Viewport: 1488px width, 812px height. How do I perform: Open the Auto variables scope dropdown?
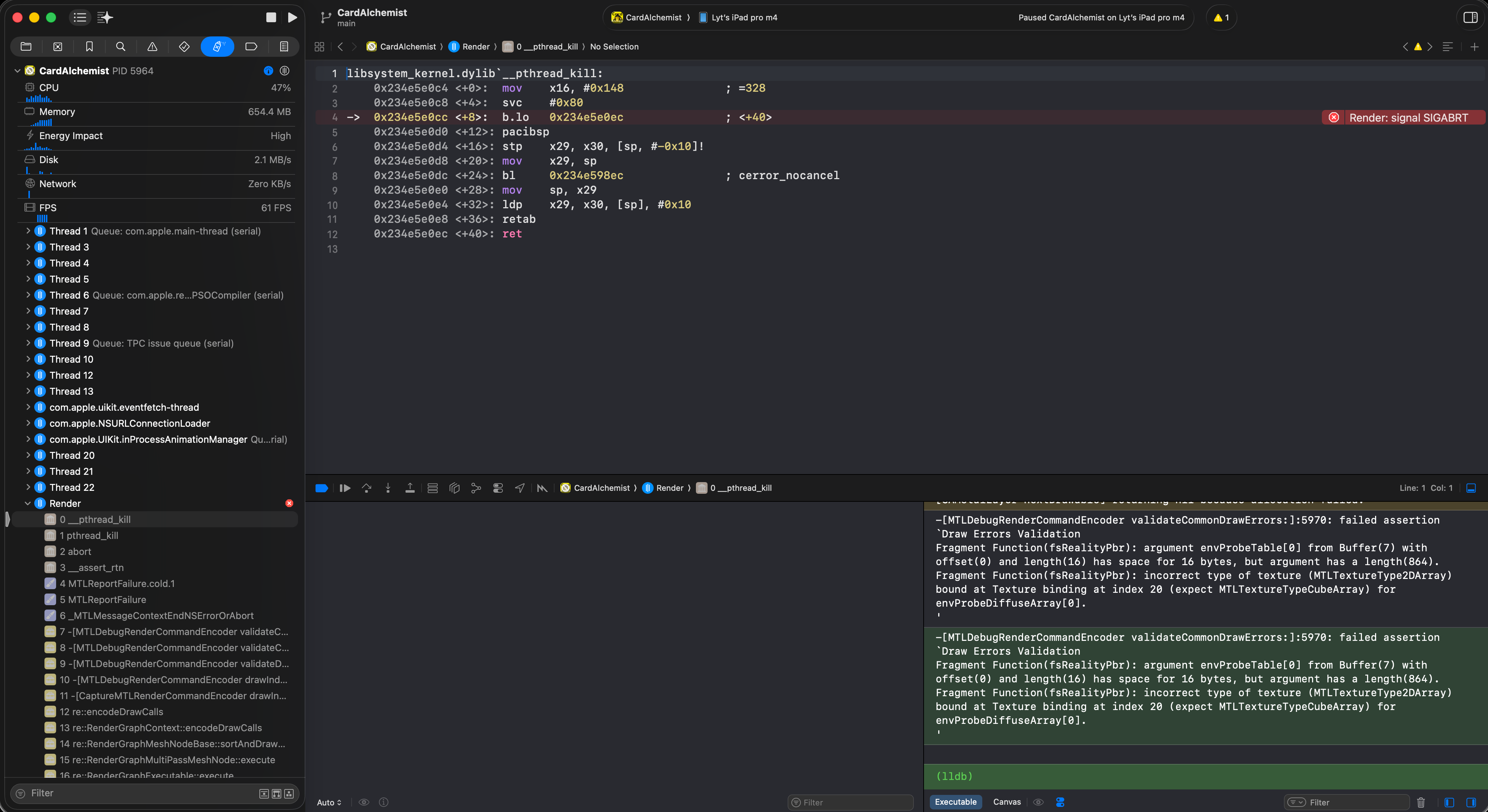(329, 802)
